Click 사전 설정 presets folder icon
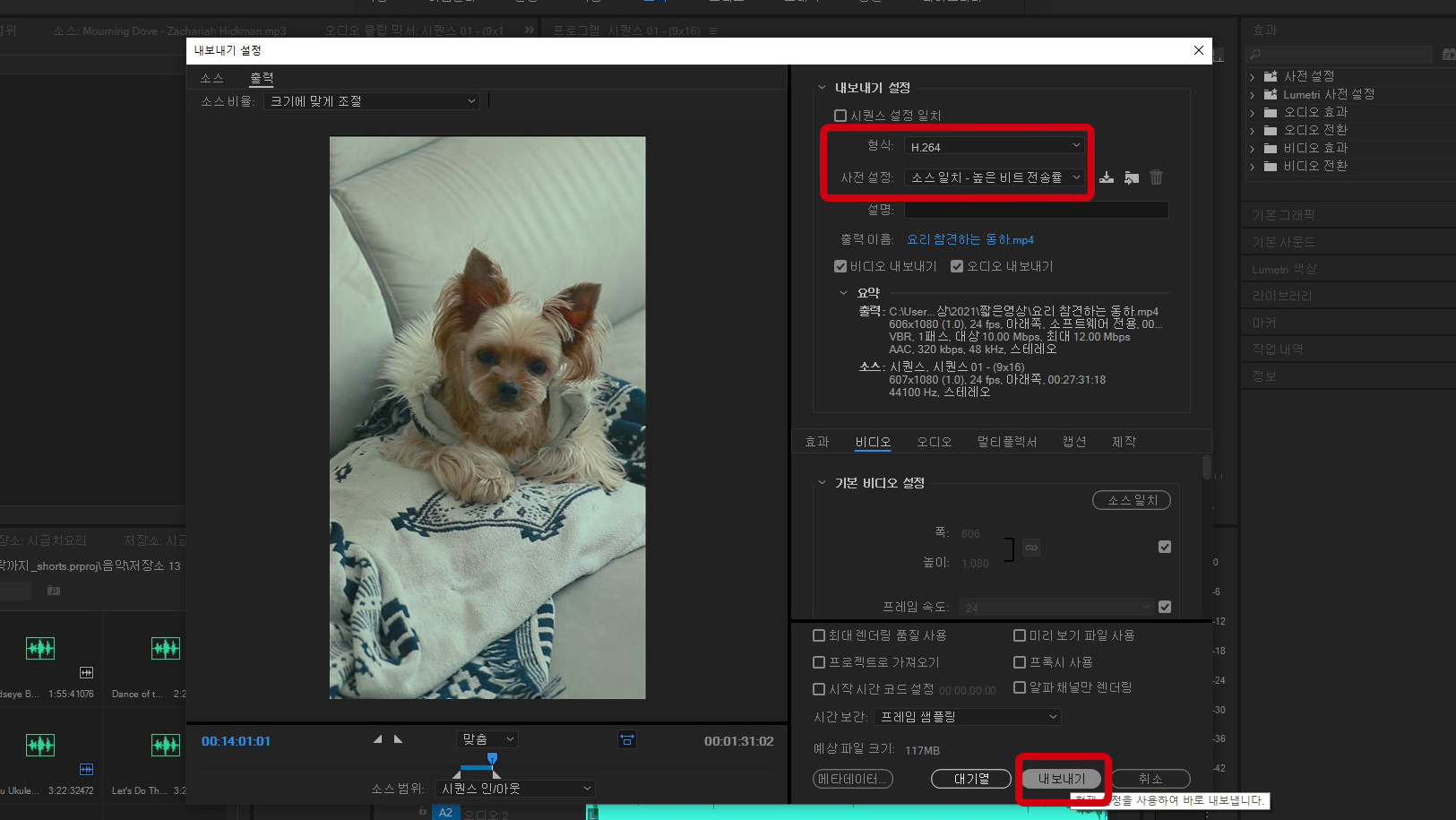The width and height of the screenshot is (1456, 820). pos(1271,76)
